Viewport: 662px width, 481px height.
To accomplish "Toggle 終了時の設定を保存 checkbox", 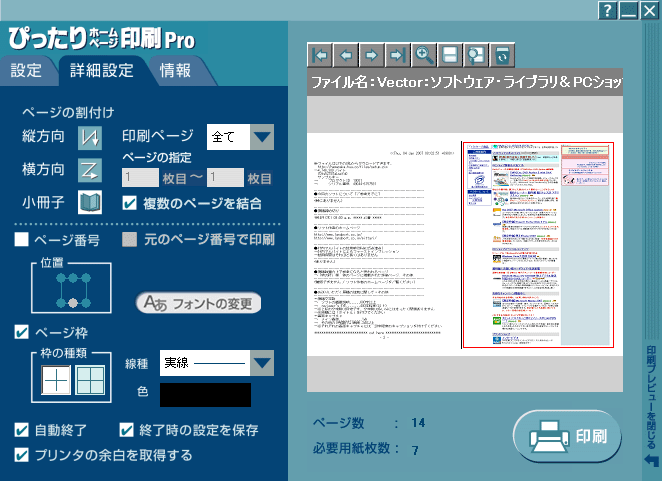I will click(126, 430).
